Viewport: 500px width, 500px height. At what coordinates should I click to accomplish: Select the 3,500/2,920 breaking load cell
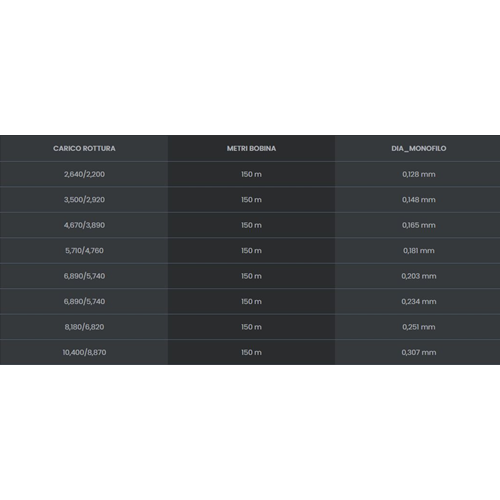(84, 200)
